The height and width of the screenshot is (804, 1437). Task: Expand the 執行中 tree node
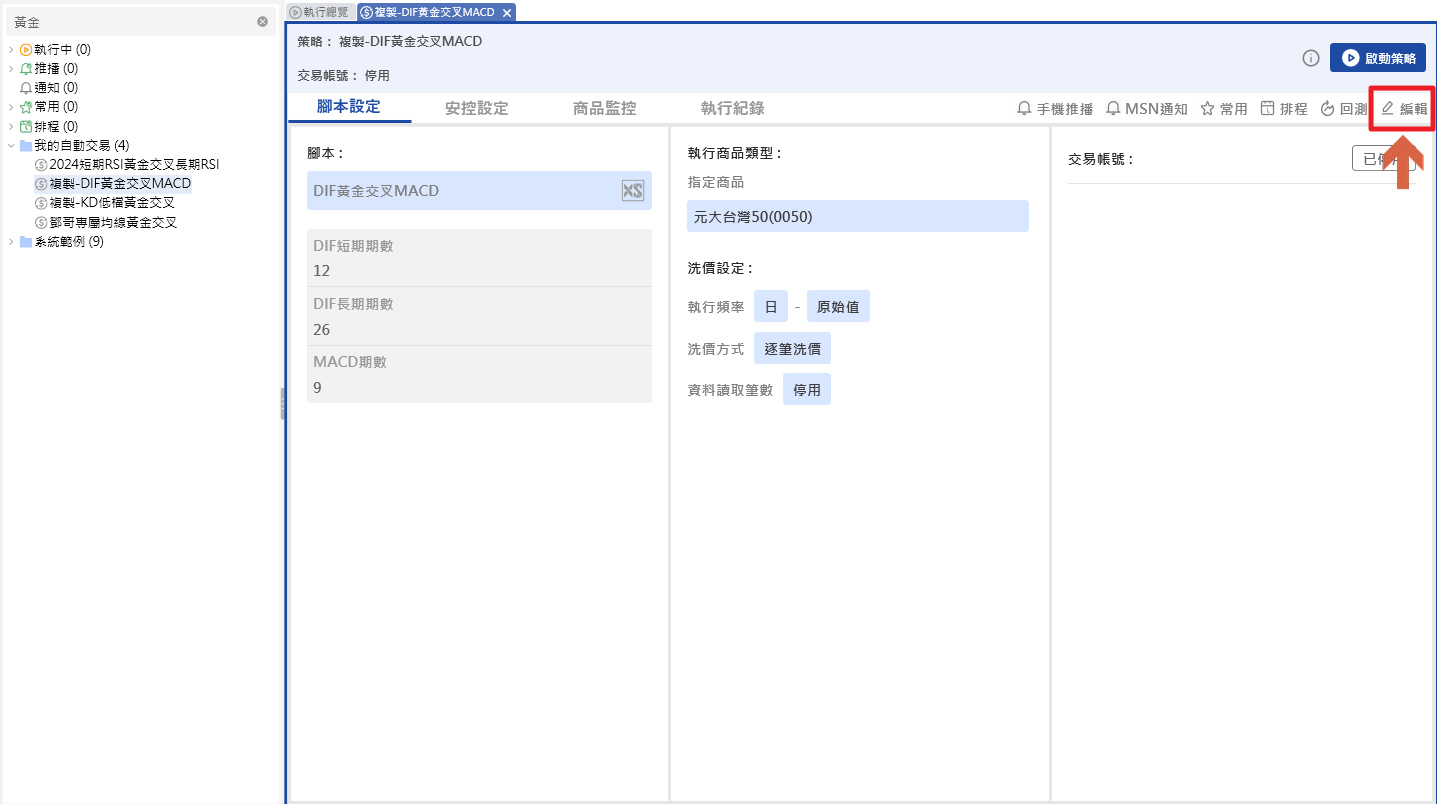[11, 49]
